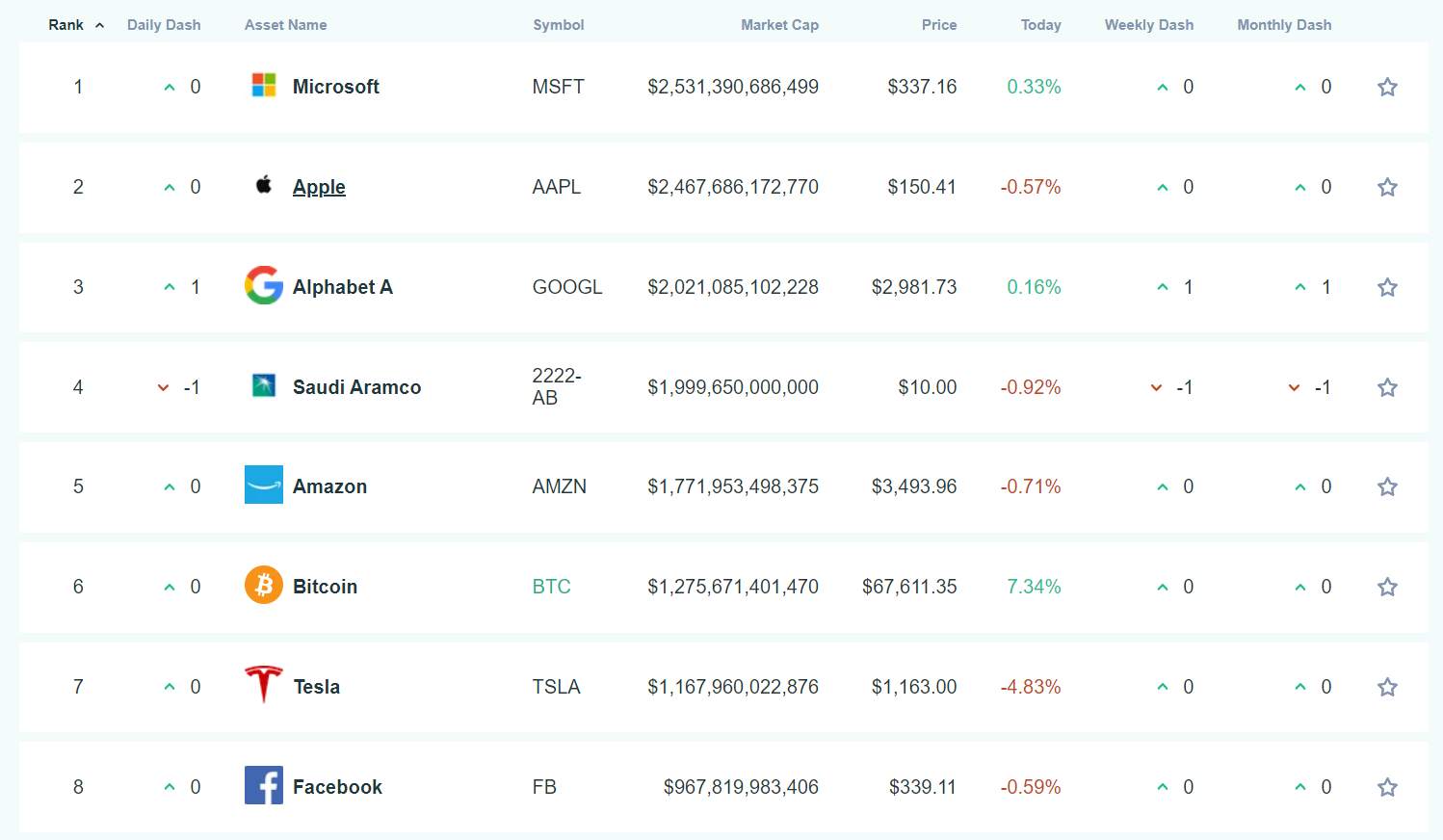This screenshot has width=1443, height=840.
Task: Open the Alphabet A asset page
Action: point(343,287)
